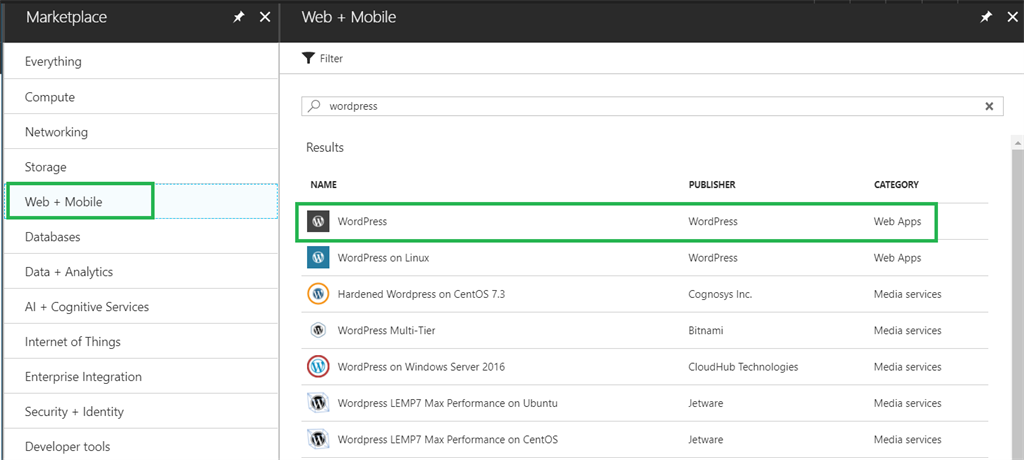Click Wordpress LEMP7 on Ubuntu icon

pyautogui.click(x=318, y=403)
